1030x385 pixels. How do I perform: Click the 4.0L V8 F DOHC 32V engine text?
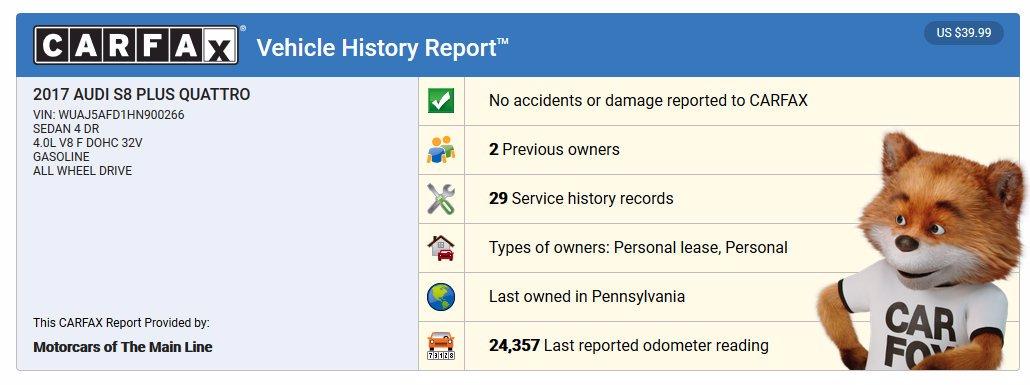coord(87,143)
